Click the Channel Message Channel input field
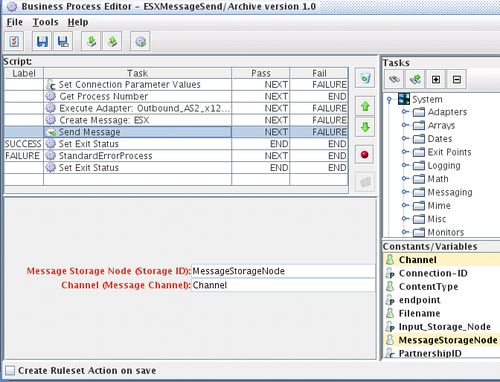This screenshot has height=382, width=500. (283, 285)
